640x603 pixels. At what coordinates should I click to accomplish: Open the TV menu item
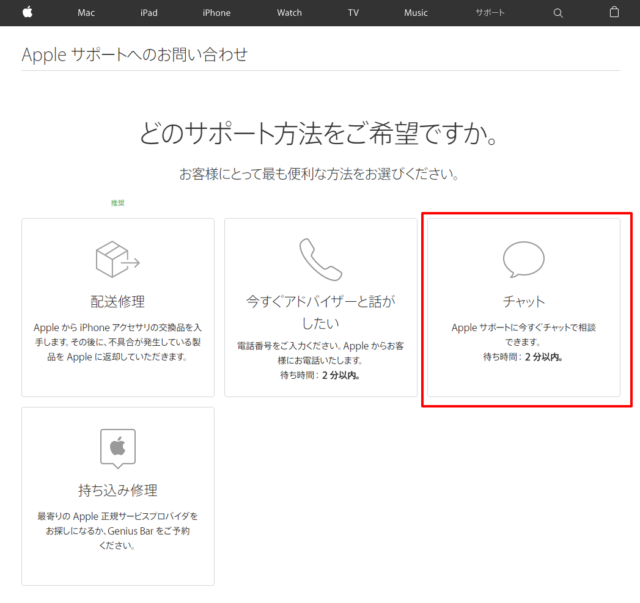pos(353,13)
